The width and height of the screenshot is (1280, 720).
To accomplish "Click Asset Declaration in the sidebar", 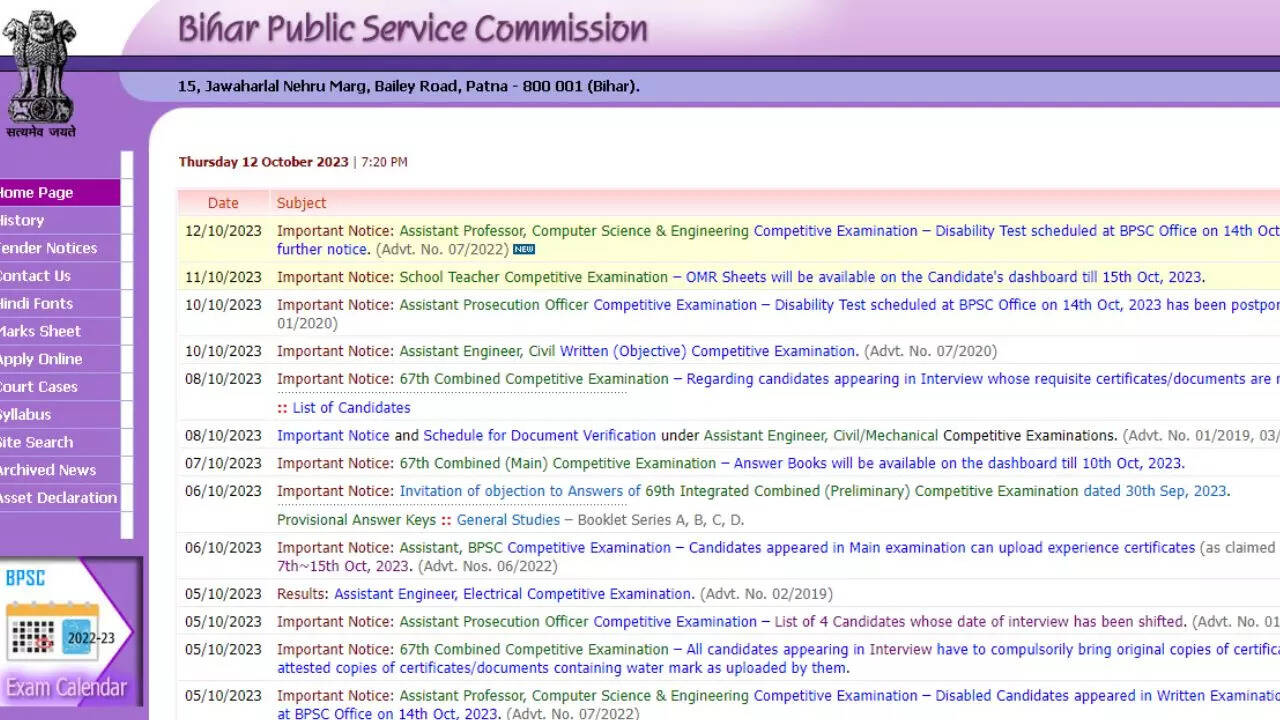I will click(59, 498).
